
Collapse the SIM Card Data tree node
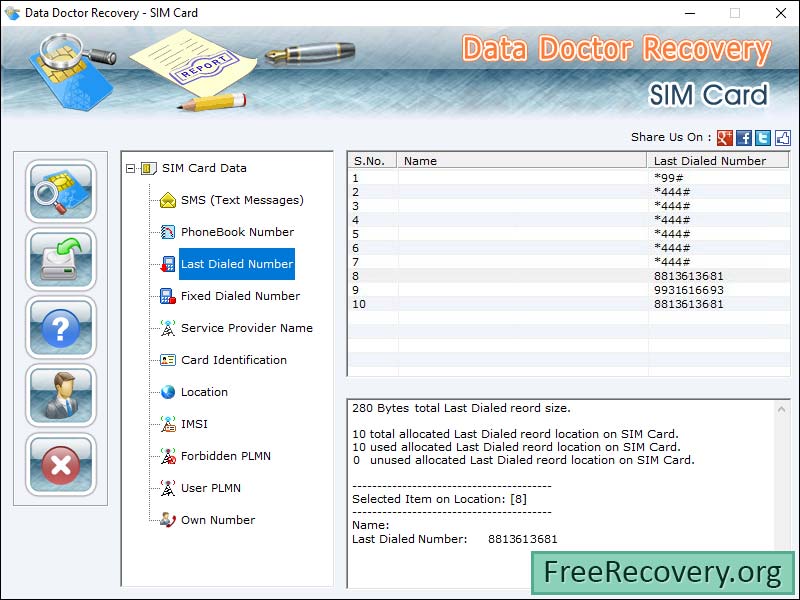click(x=132, y=168)
